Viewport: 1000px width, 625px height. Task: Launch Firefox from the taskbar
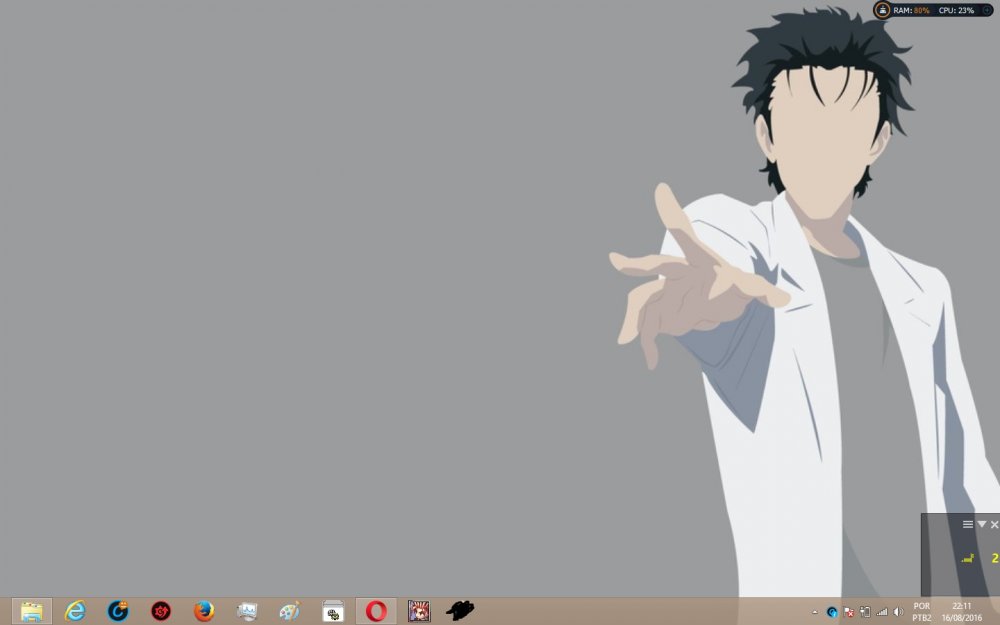coord(204,611)
